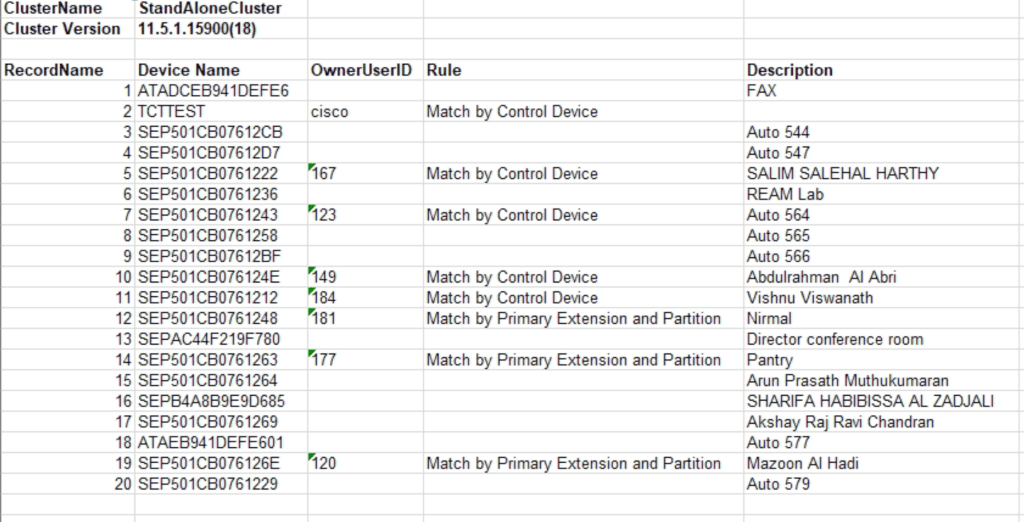
Task: Select the Auto 579 description cell
Action: (x=778, y=484)
